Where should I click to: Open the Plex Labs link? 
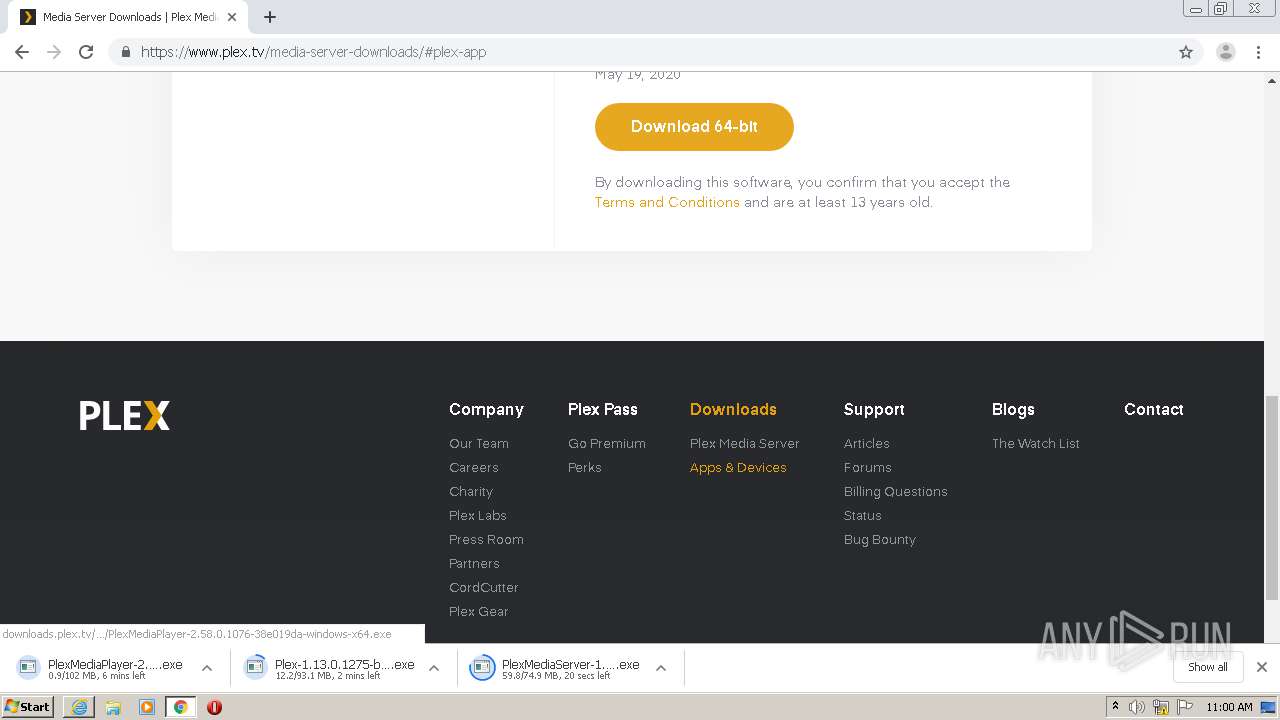pyautogui.click(x=478, y=515)
